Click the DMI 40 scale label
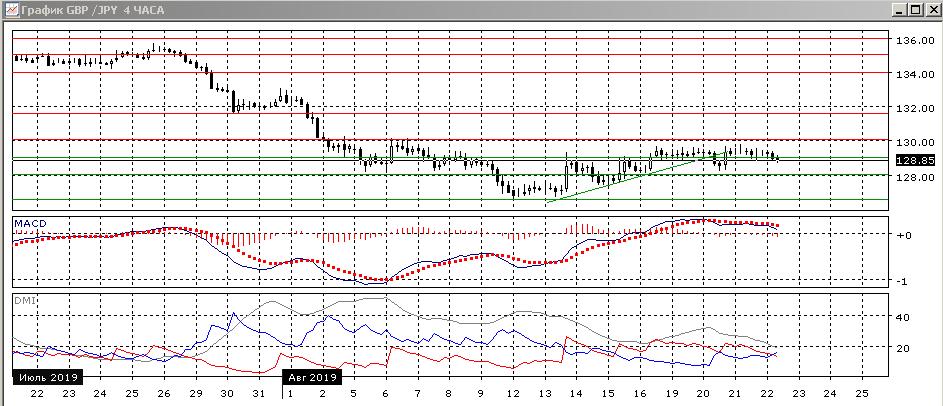The height and width of the screenshot is (406, 943). [903, 317]
